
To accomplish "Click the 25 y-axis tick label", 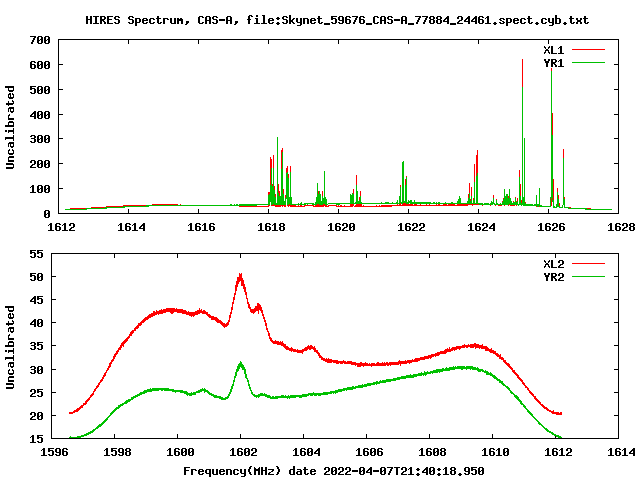I will (x=36, y=393).
